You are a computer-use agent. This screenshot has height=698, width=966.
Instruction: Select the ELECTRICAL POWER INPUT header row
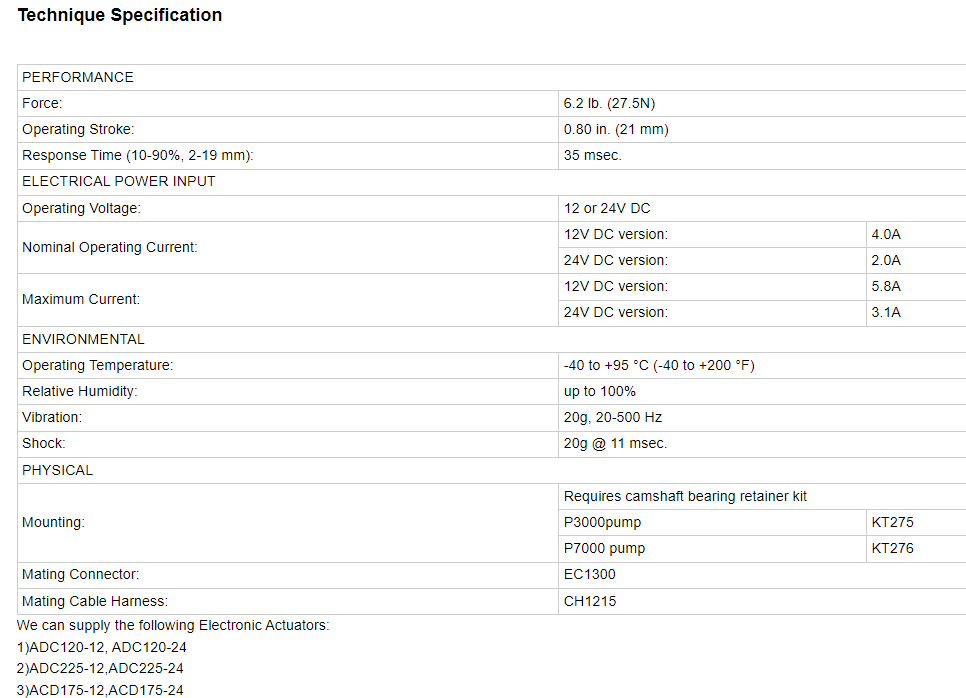click(492, 182)
